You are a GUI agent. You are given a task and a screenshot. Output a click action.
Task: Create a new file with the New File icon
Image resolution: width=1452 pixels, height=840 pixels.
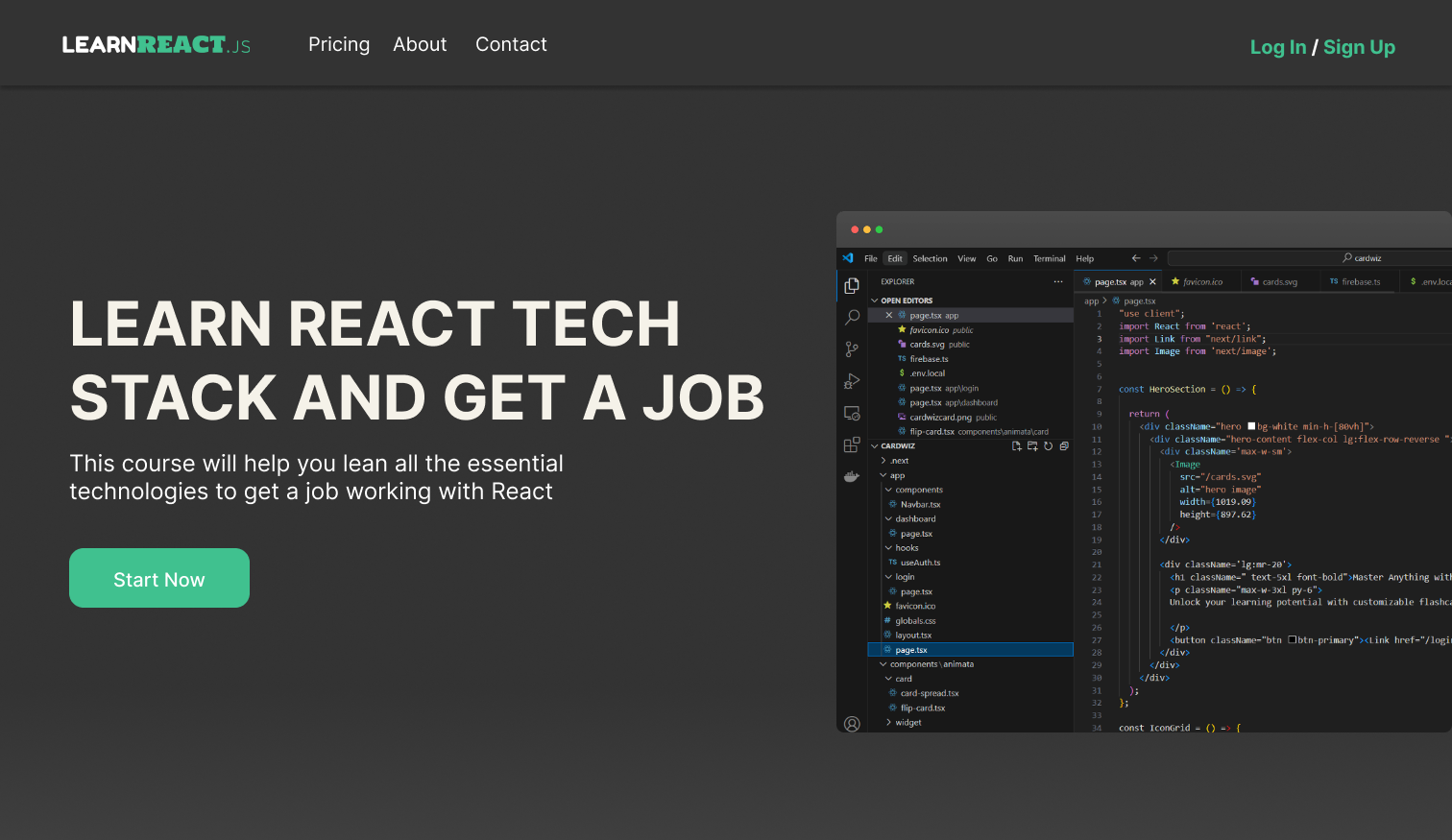click(x=1017, y=445)
